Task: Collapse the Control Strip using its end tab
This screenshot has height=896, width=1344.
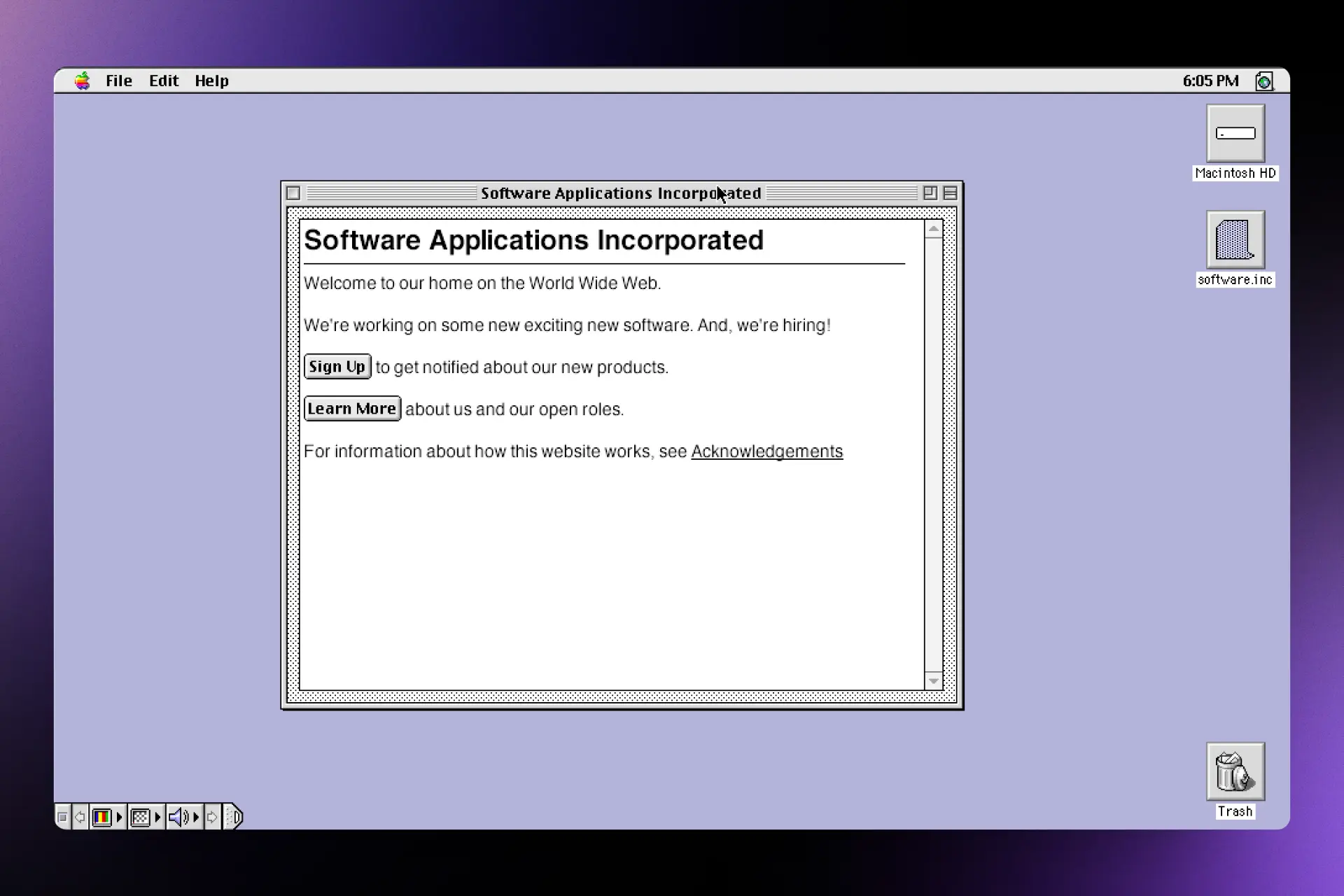Action: 234,817
